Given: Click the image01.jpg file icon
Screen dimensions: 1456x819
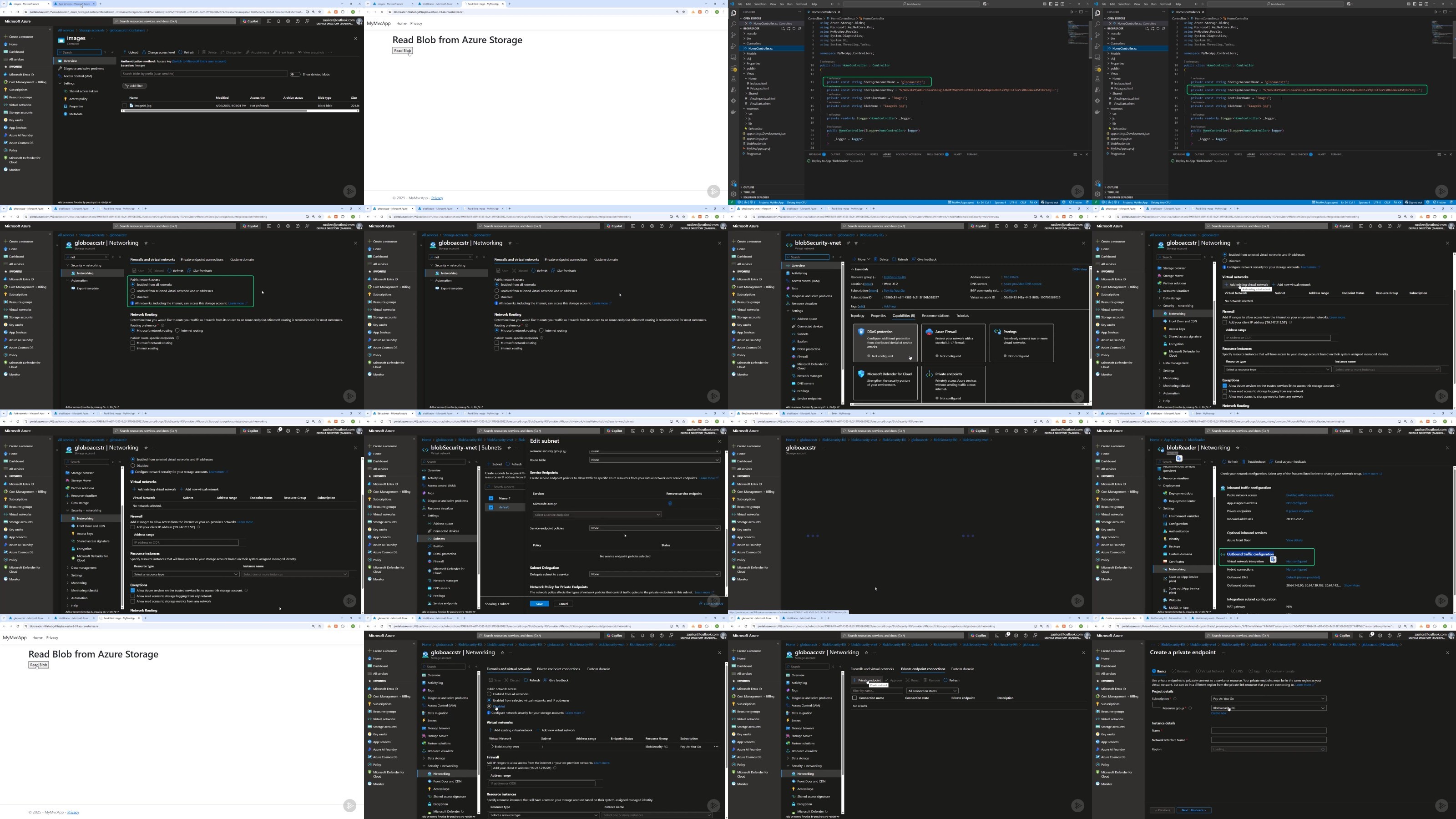Looking at the screenshot, I should pos(131,106).
